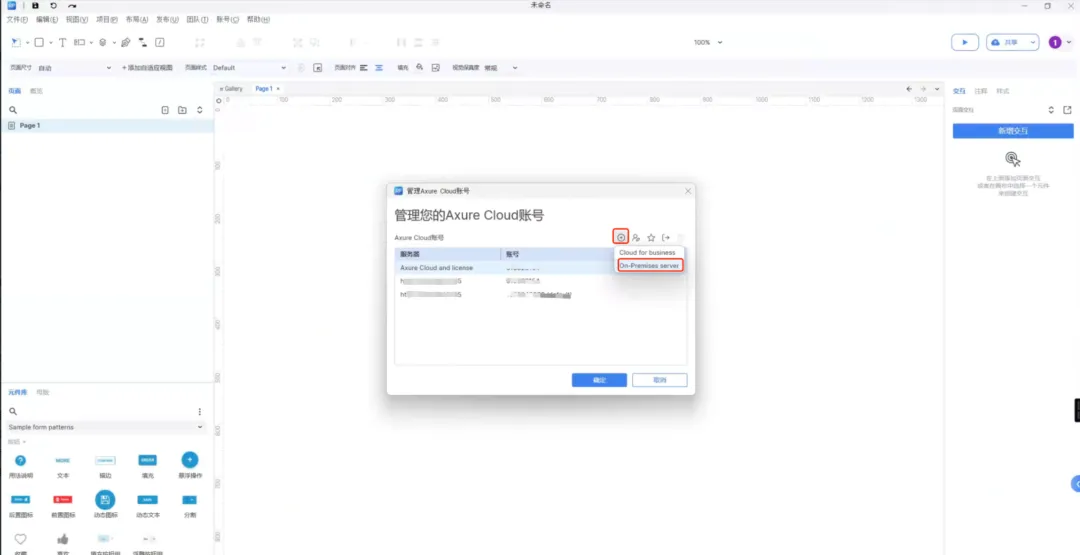Viewport: 1080px width, 555px height.
Task: Click the Share (共享) button
Action: point(1004,42)
